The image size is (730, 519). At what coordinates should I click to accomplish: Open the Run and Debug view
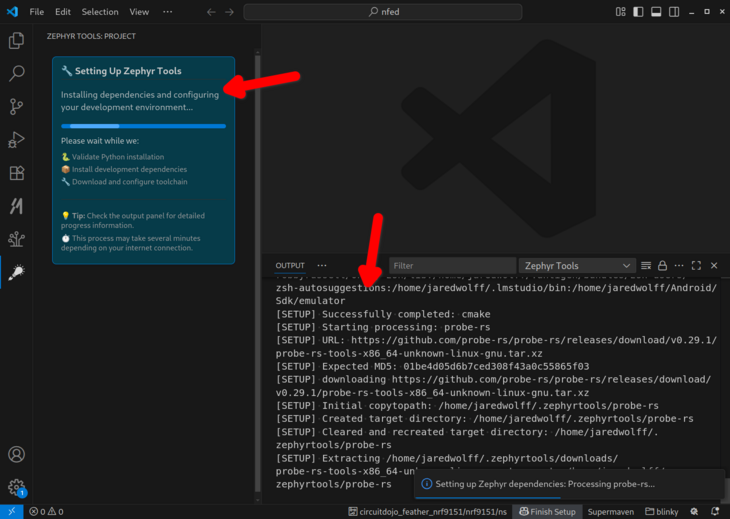(16, 140)
